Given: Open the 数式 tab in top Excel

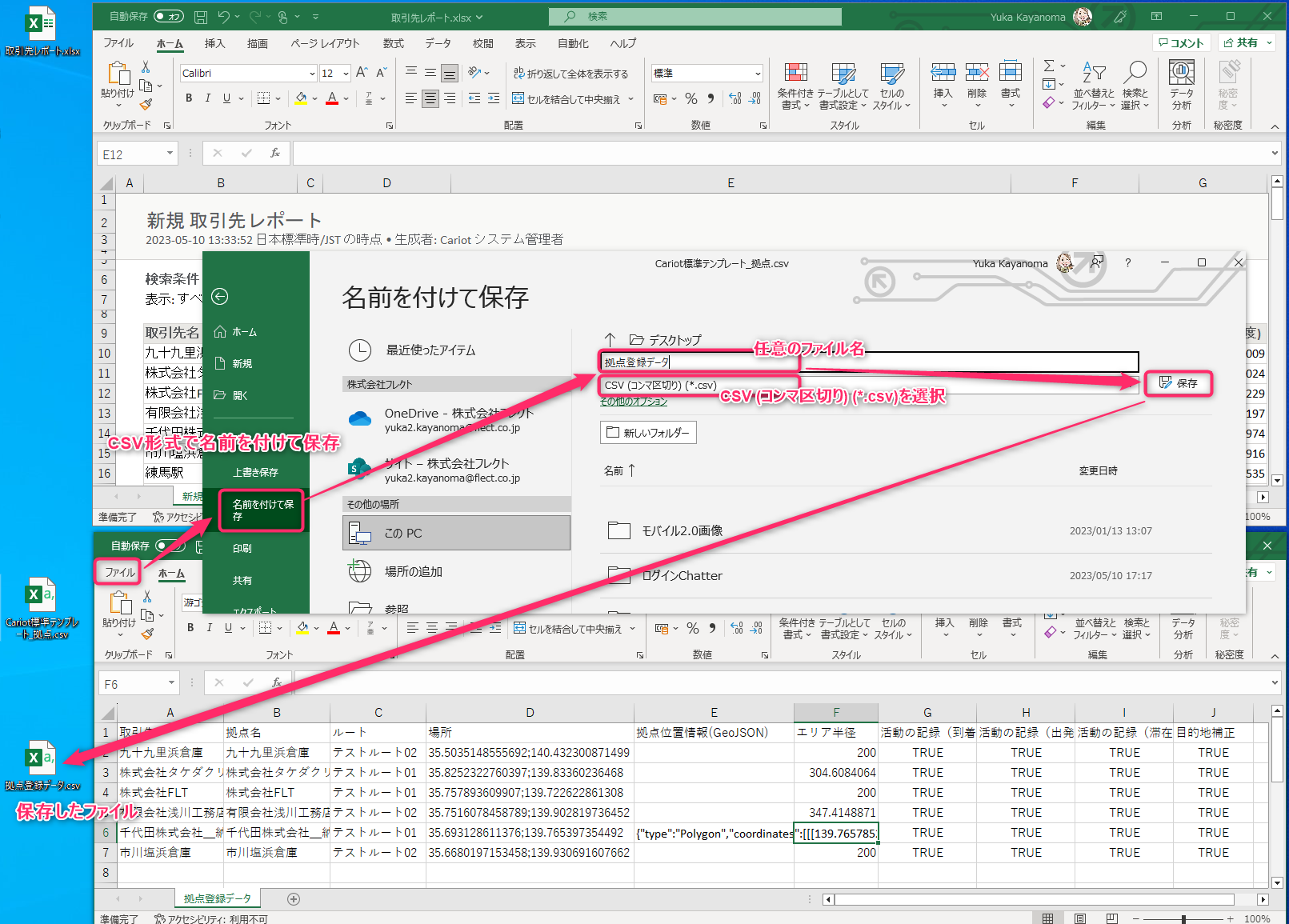Looking at the screenshot, I should tap(394, 43).
